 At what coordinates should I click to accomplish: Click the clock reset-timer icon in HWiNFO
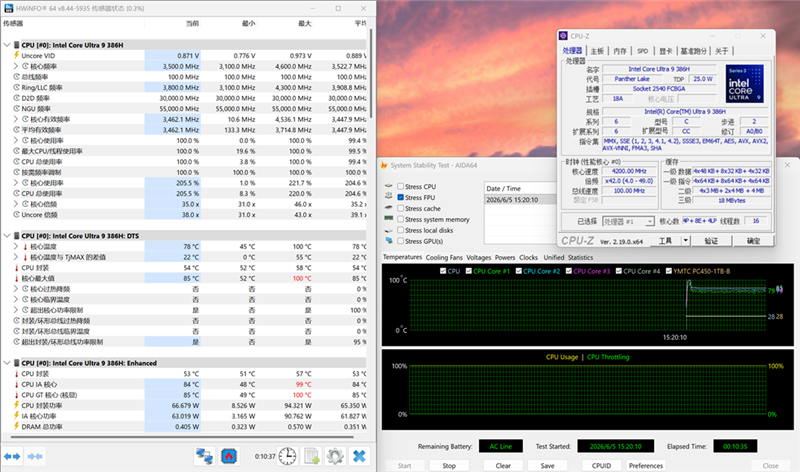pos(287,456)
